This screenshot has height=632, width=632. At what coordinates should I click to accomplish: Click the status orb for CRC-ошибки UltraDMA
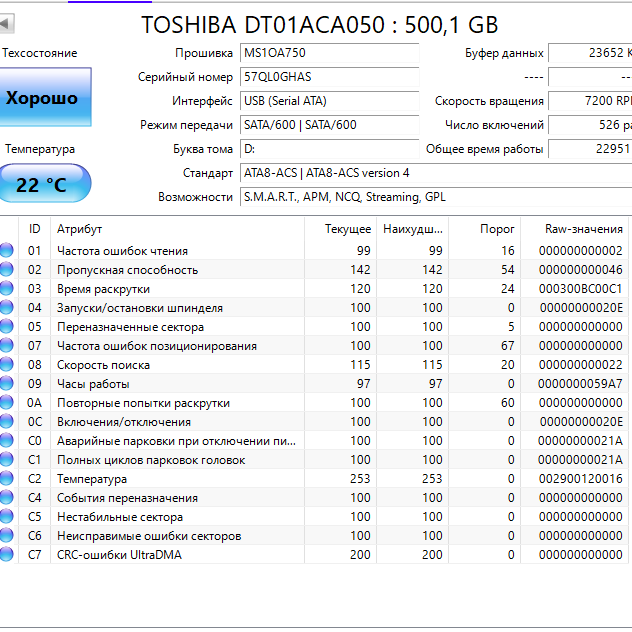pyautogui.click(x=7, y=555)
